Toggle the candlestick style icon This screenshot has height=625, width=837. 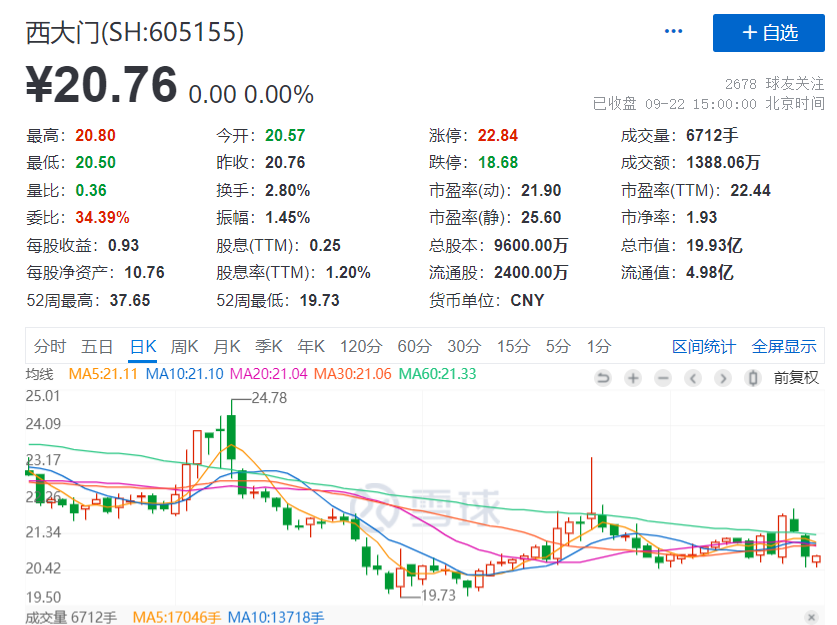point(753,378)
